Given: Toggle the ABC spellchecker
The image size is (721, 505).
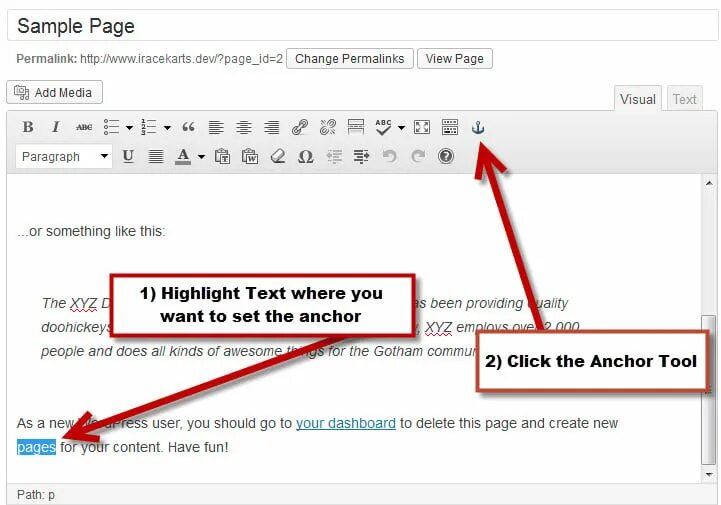Looking at the screenshot, I should (x=383, y=127).
